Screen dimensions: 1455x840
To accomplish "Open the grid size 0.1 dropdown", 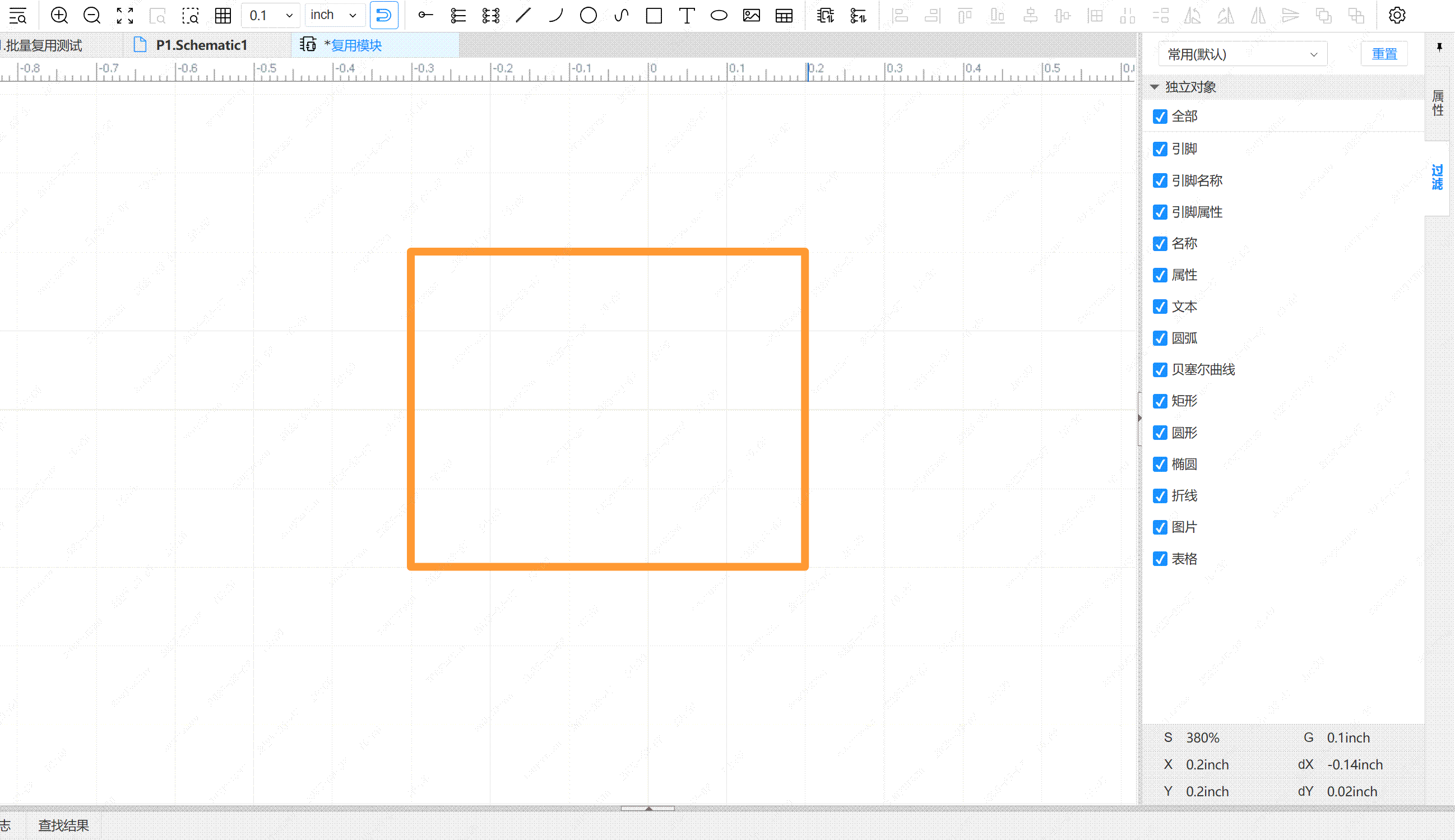I will click(x=271, y=16).
